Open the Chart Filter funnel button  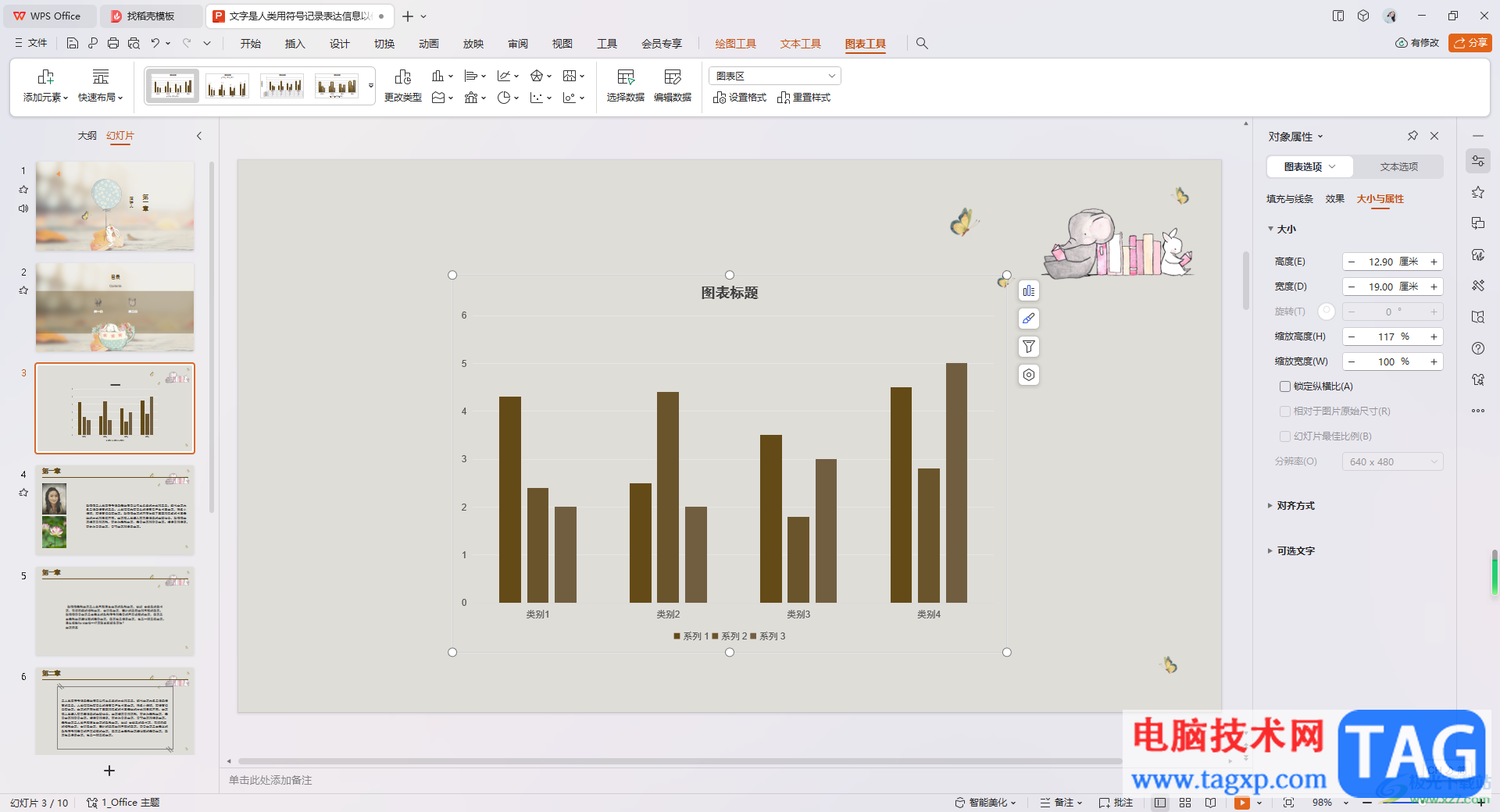click(1029, 347)
